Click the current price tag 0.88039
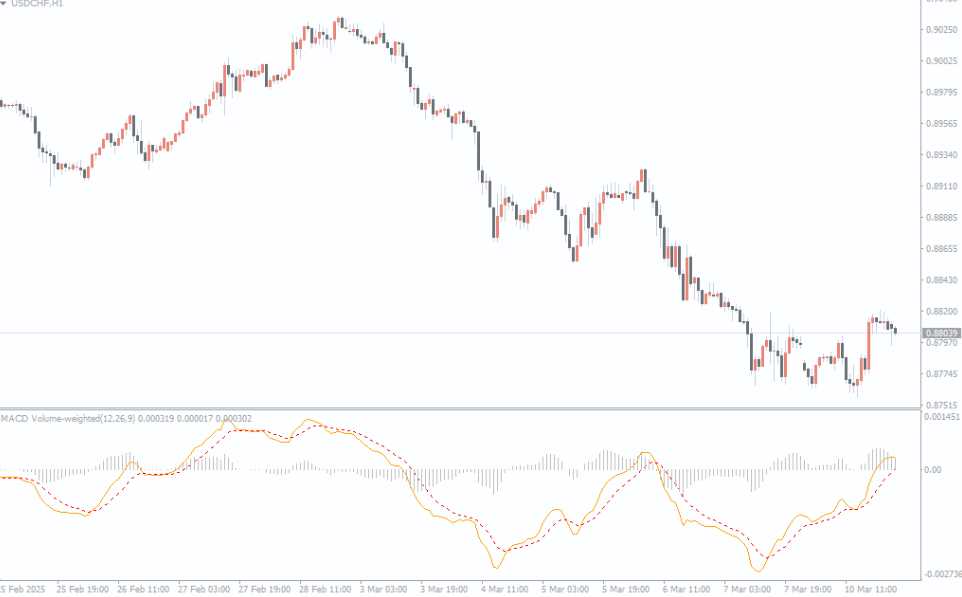This screenshot has height=597, width=962. [942, 333]
